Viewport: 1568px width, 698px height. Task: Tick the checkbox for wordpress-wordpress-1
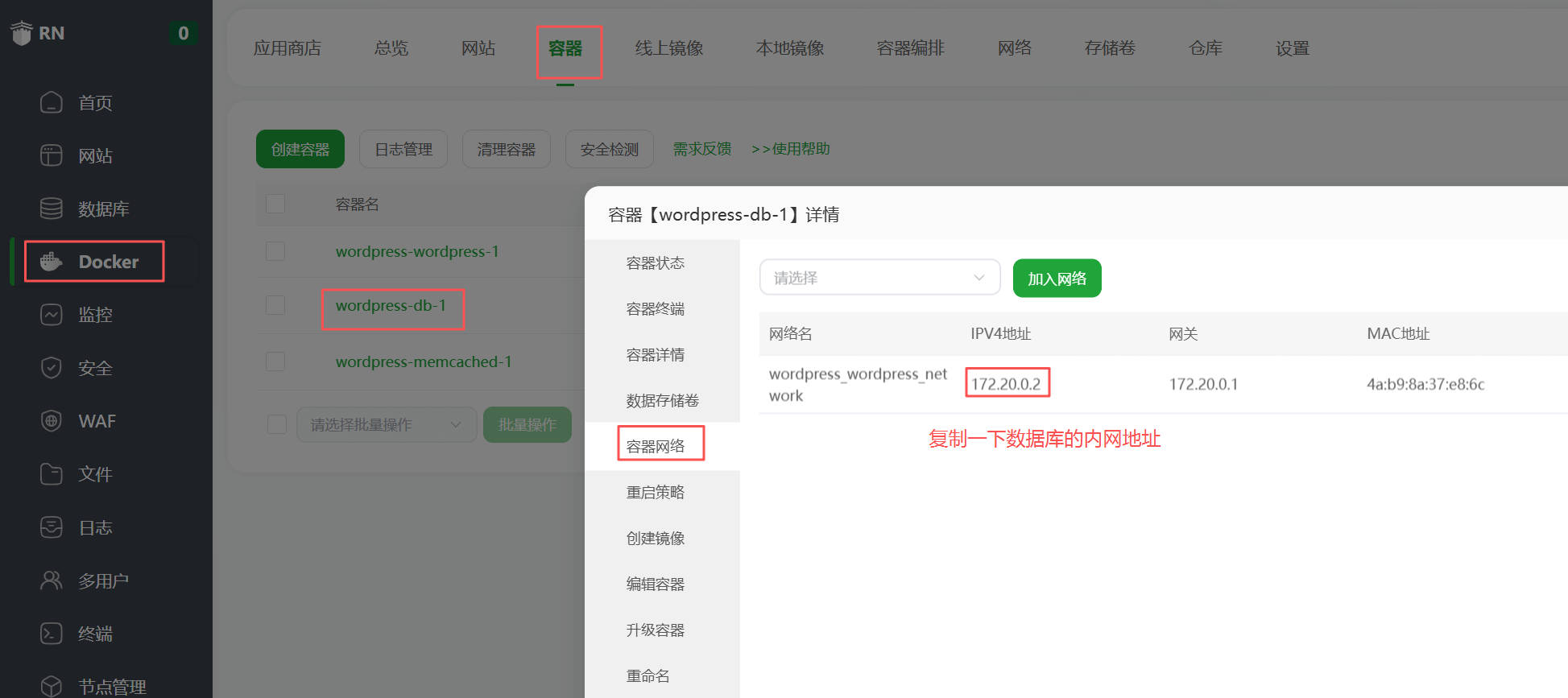click(275, 251)
